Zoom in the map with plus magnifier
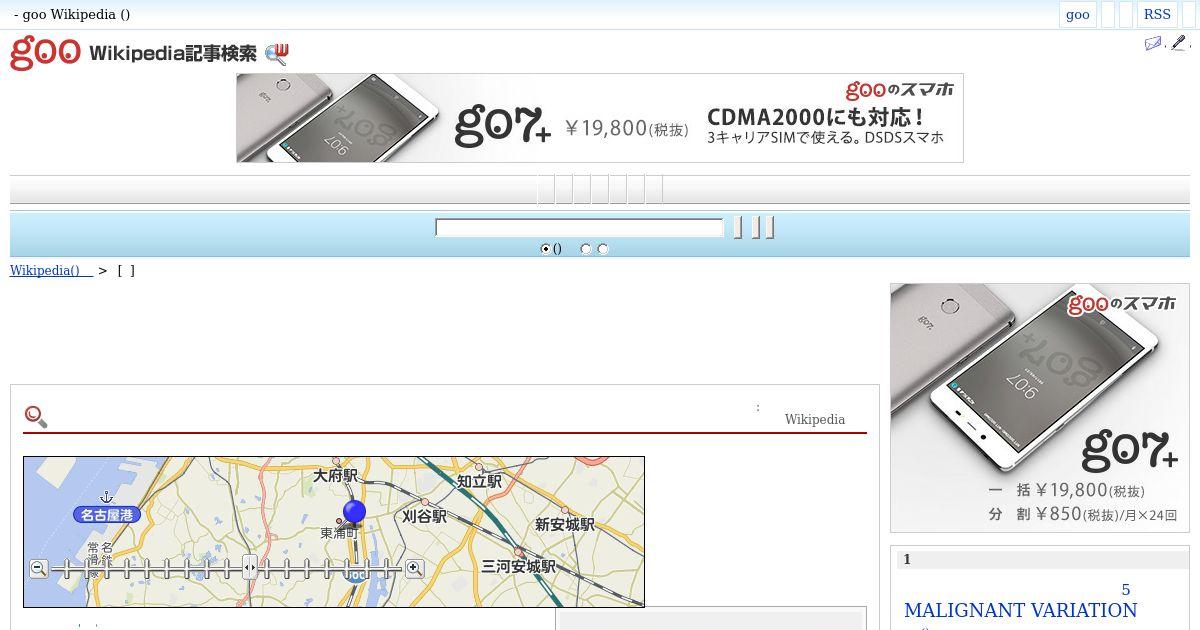 (414, 569)
